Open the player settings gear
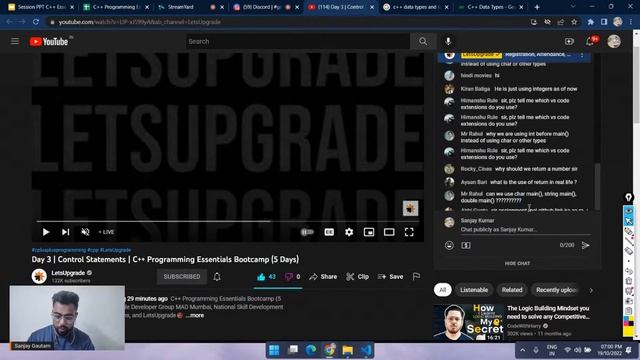 349,232
